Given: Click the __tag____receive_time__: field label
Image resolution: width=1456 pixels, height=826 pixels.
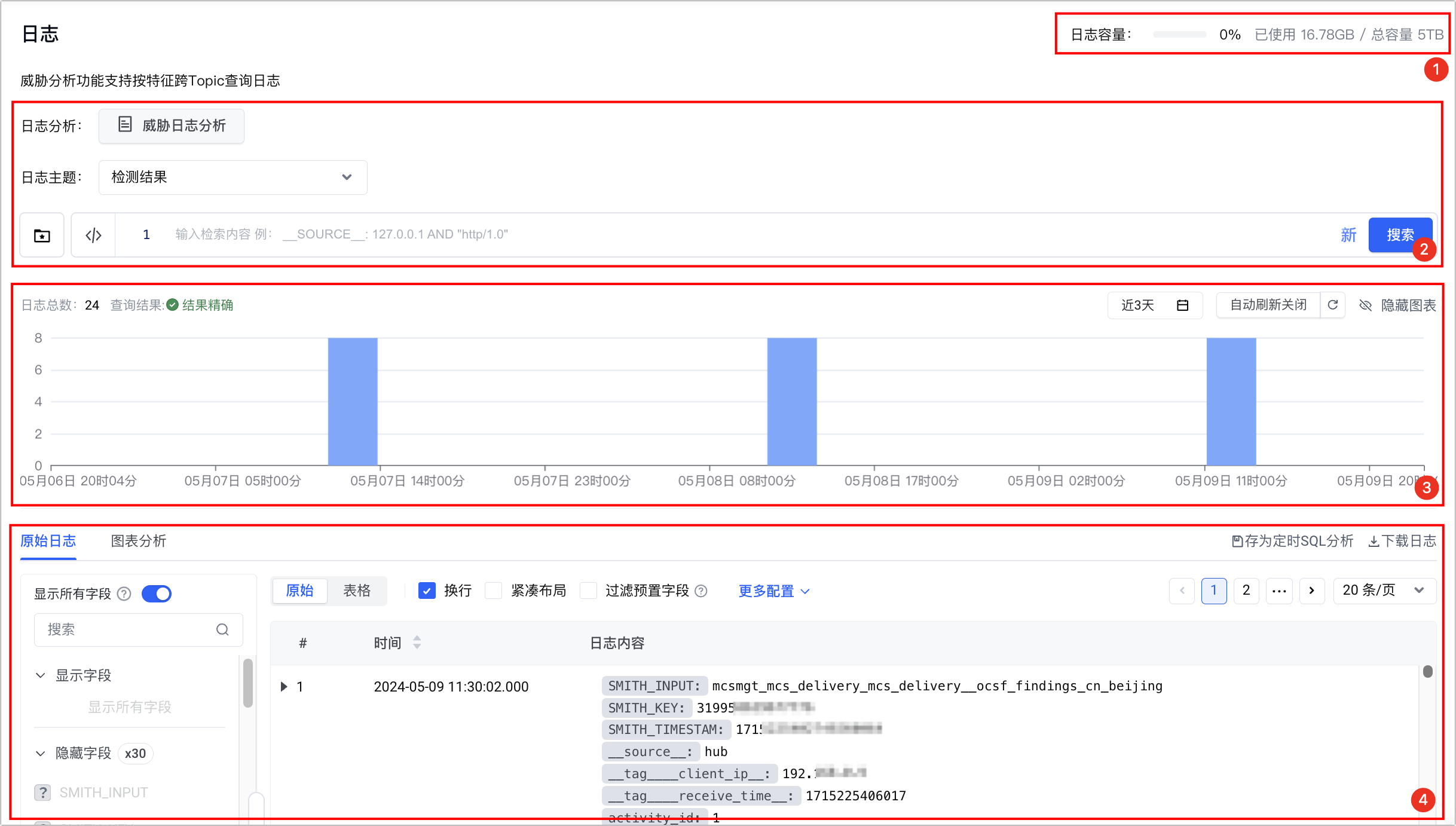Looking at the screenshot, I should (701, 796).
